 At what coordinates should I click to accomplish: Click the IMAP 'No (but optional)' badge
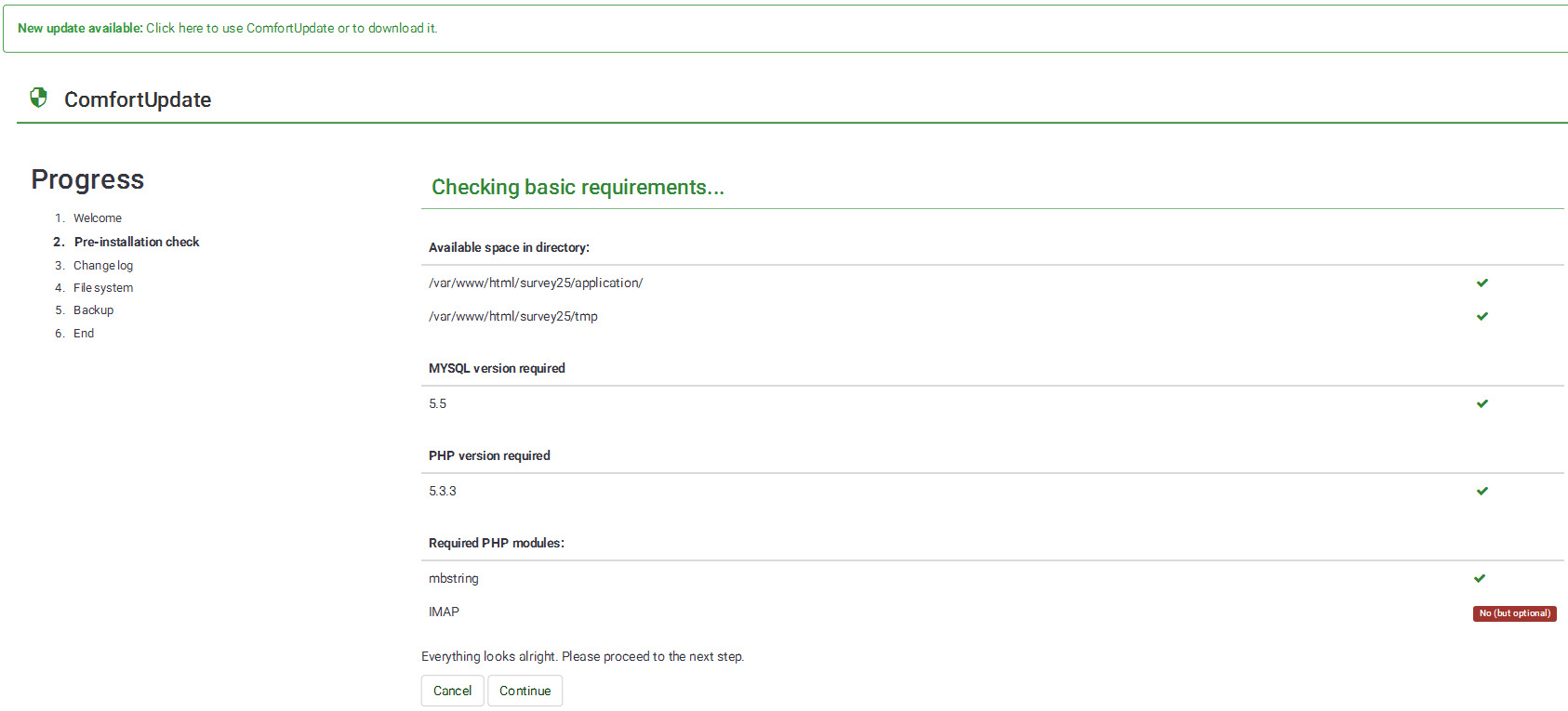pos(1514,613)
